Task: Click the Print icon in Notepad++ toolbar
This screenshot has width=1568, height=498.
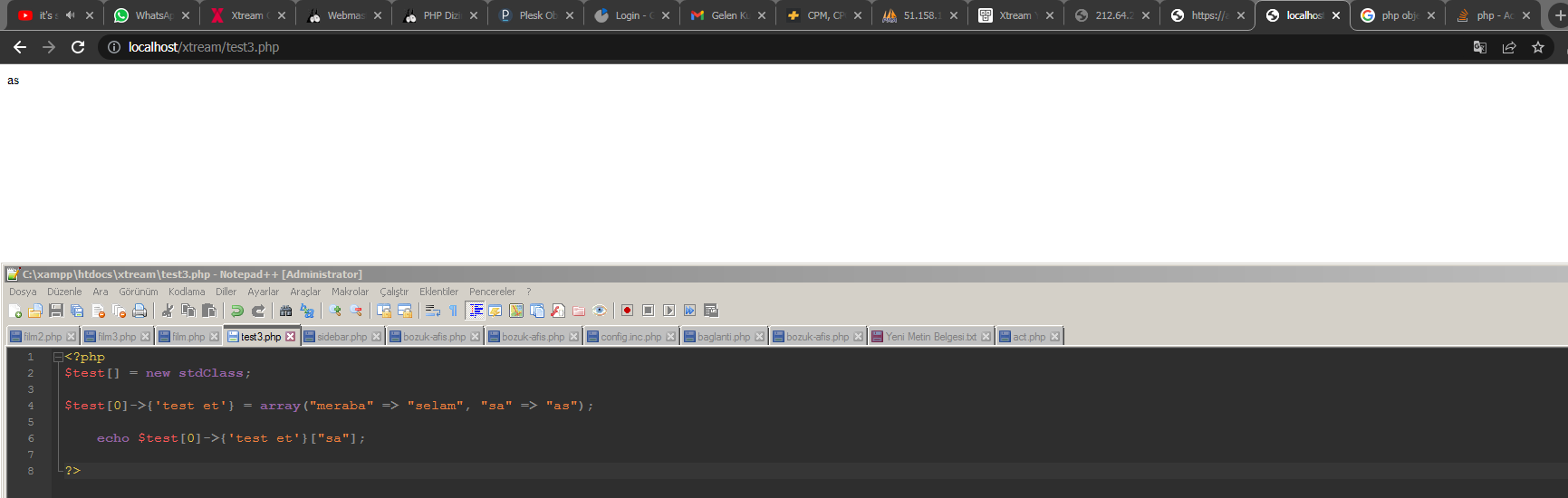Action: (139, 311)
